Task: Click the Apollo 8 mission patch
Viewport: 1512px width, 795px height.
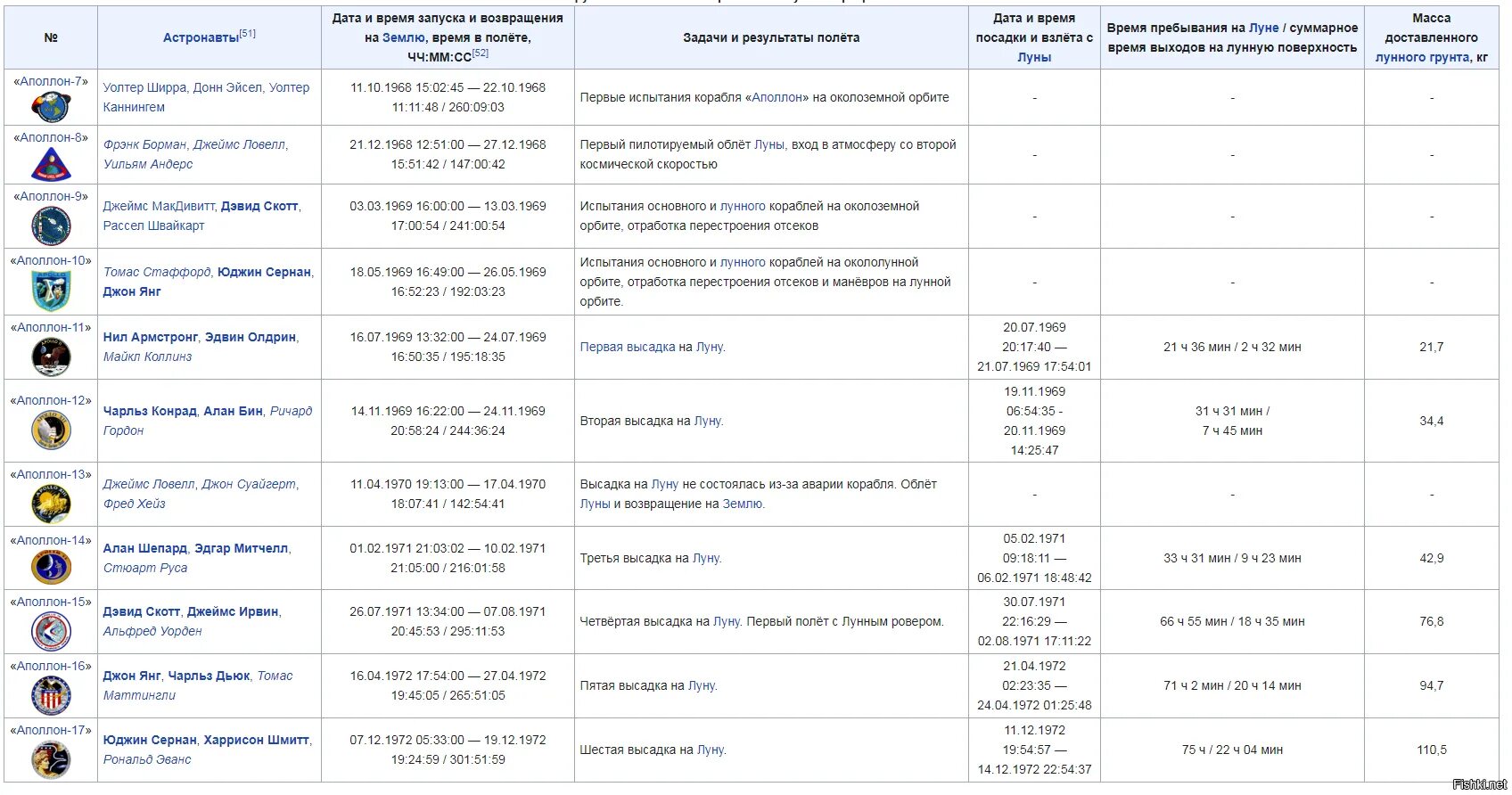Action: pyautogui.click(x=51, y=164)
